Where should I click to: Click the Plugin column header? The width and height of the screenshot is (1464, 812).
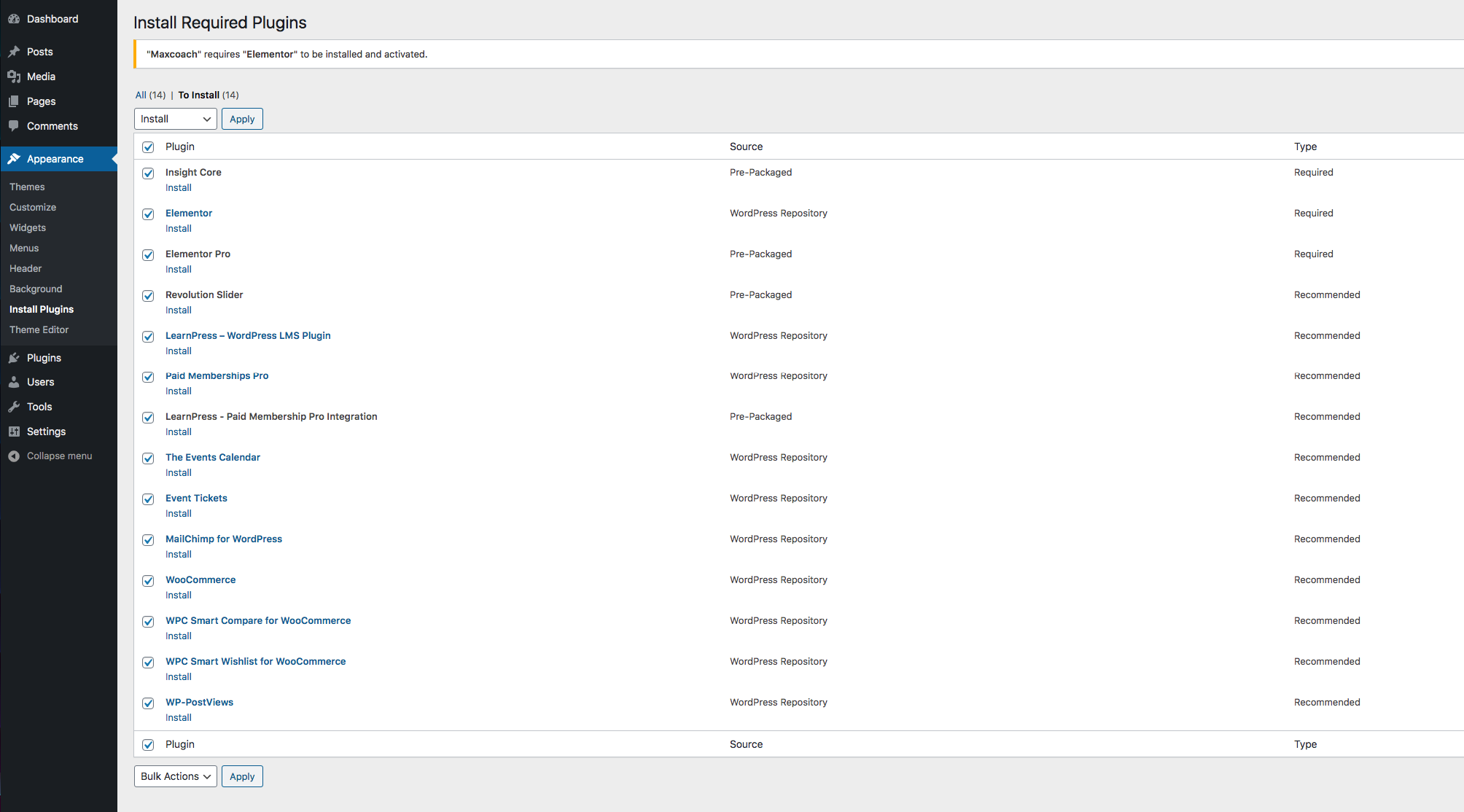pos(180,147)
